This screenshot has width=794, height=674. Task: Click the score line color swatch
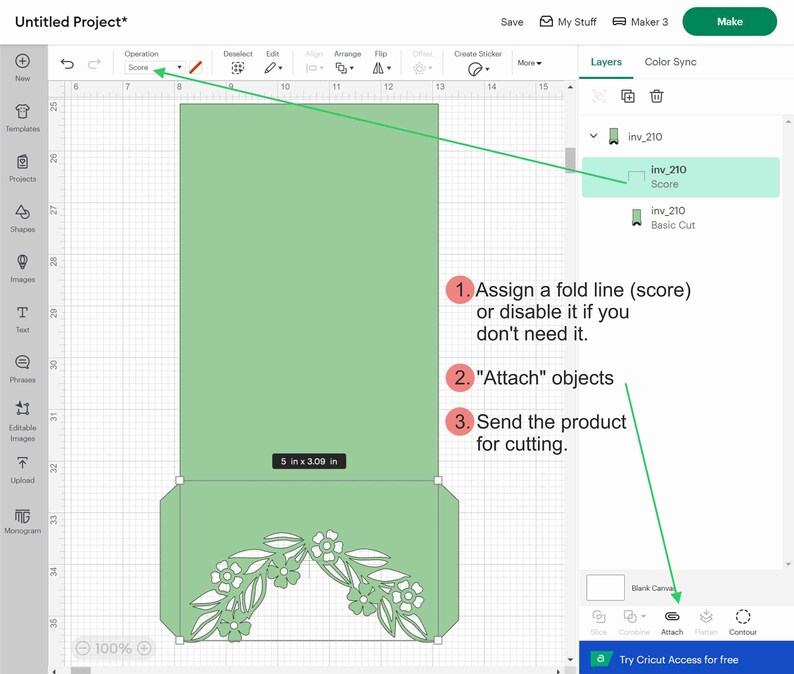[x=195, y=67]
